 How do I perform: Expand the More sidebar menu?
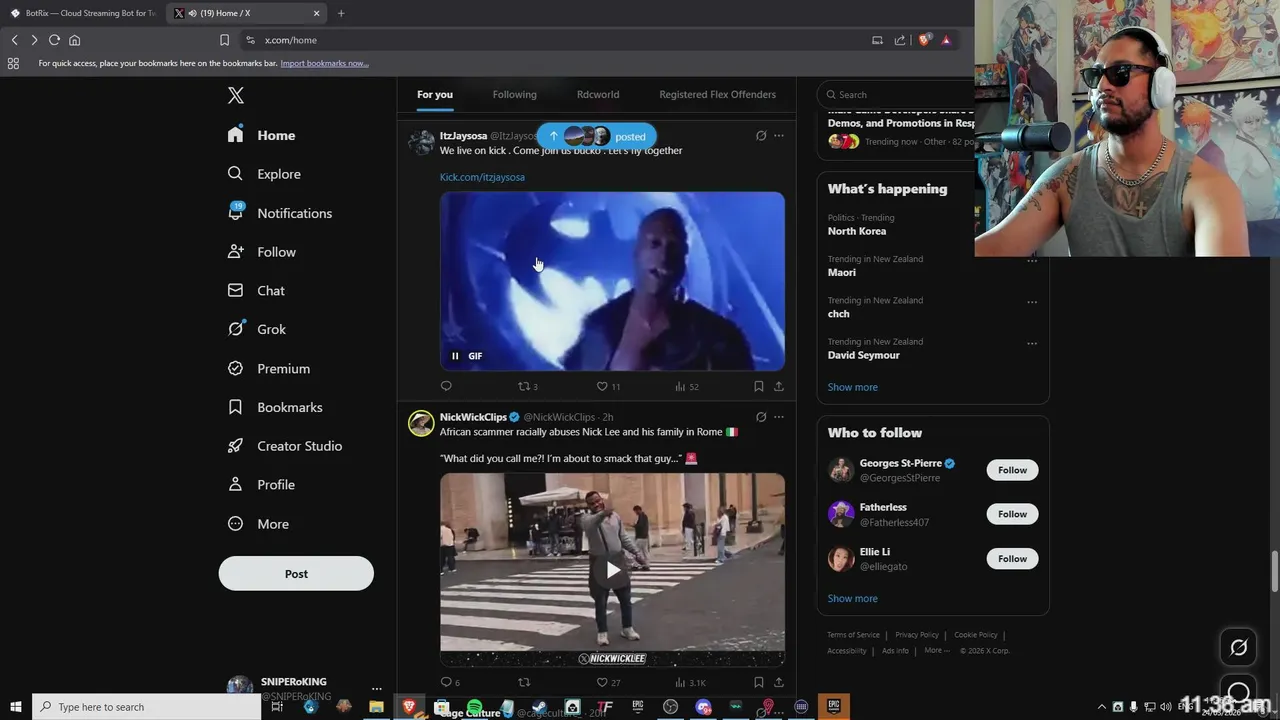click(x=258, y=524)
